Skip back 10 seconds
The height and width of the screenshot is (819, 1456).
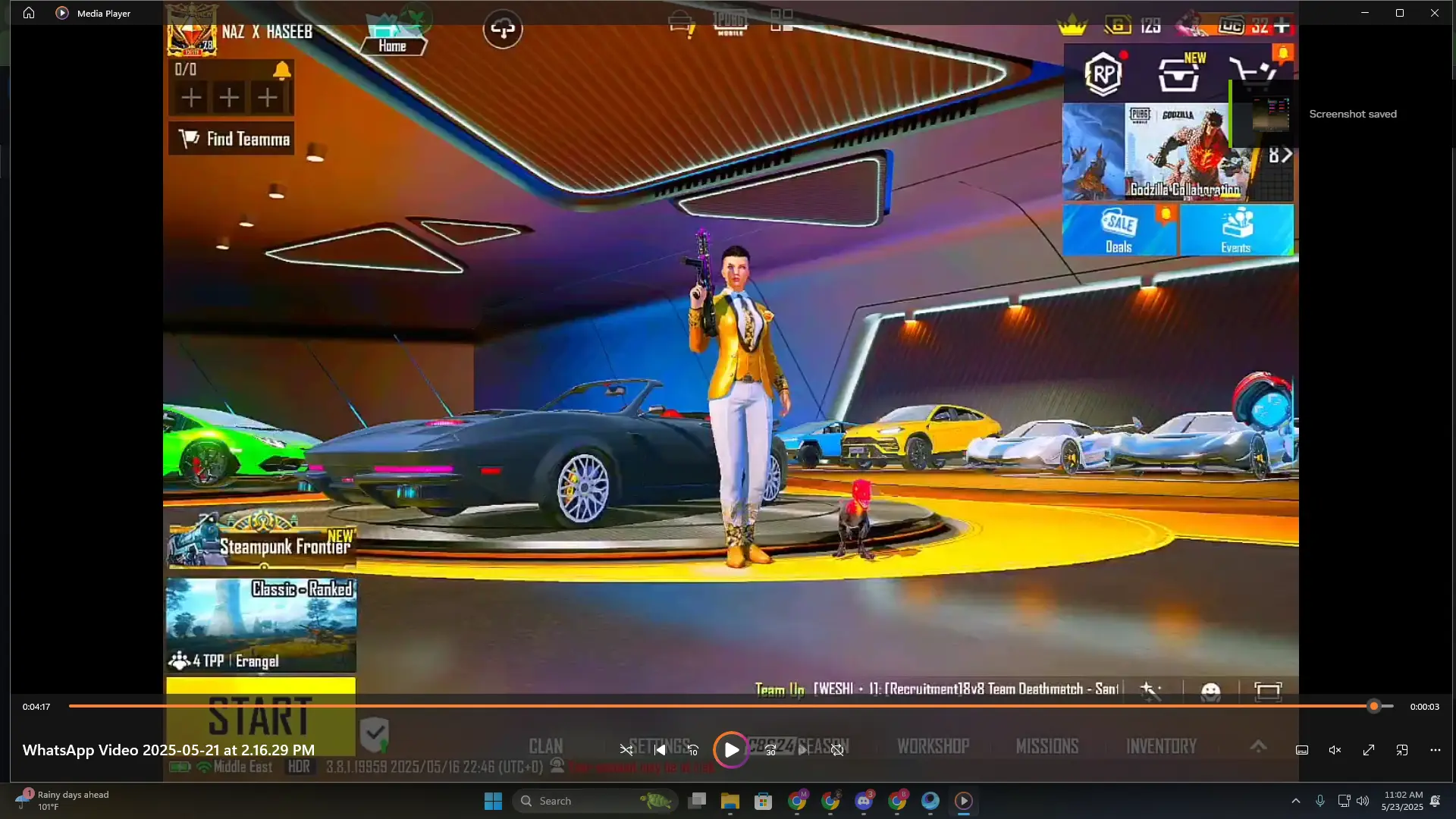(x=693, y=750)
